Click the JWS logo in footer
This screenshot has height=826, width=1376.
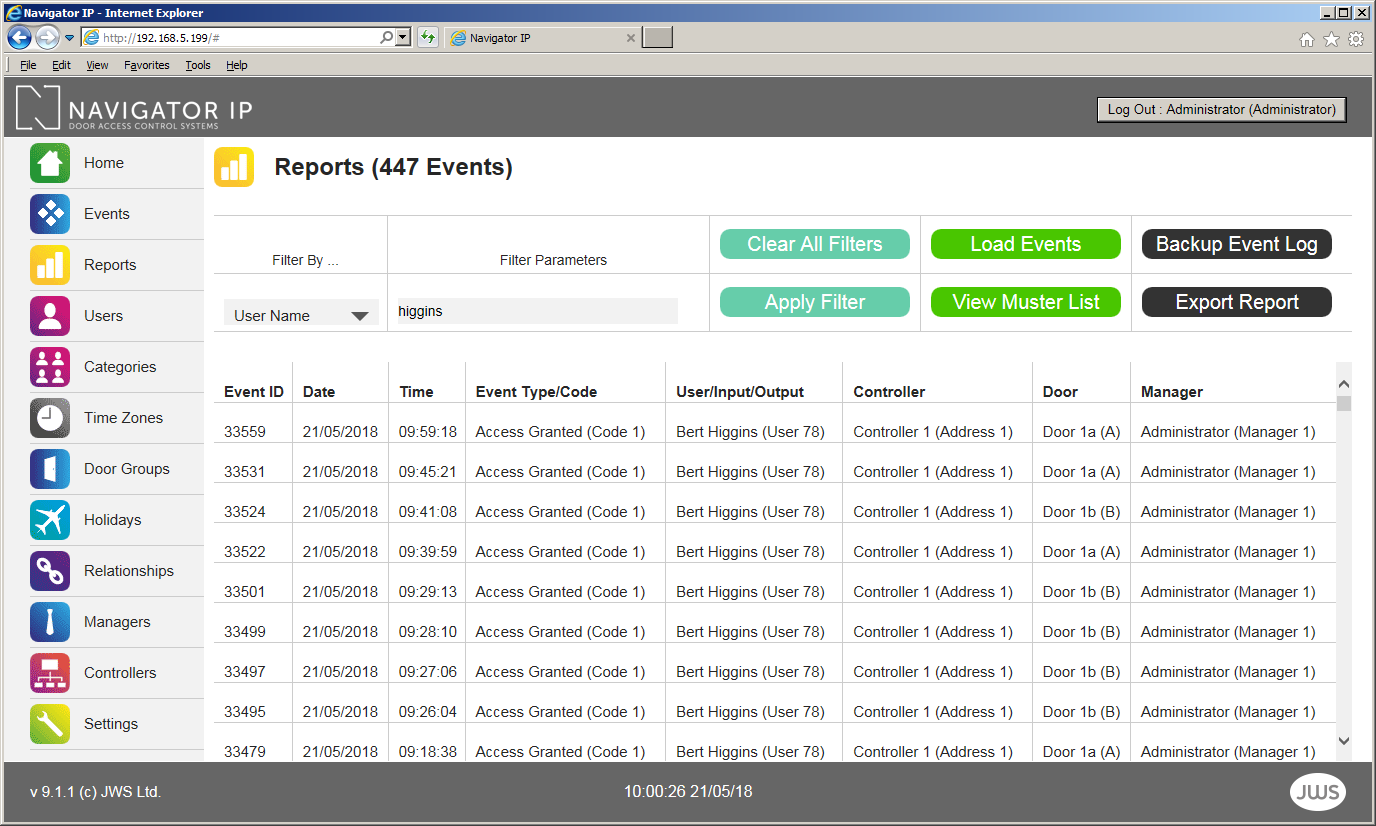click(1318, 792)
